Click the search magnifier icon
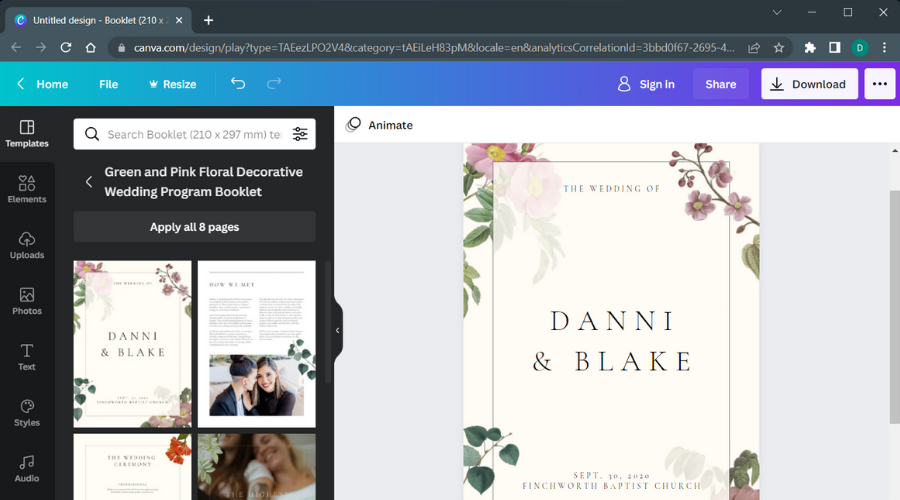Viewport: 900px width, 500px height. [x=92, y=134]
